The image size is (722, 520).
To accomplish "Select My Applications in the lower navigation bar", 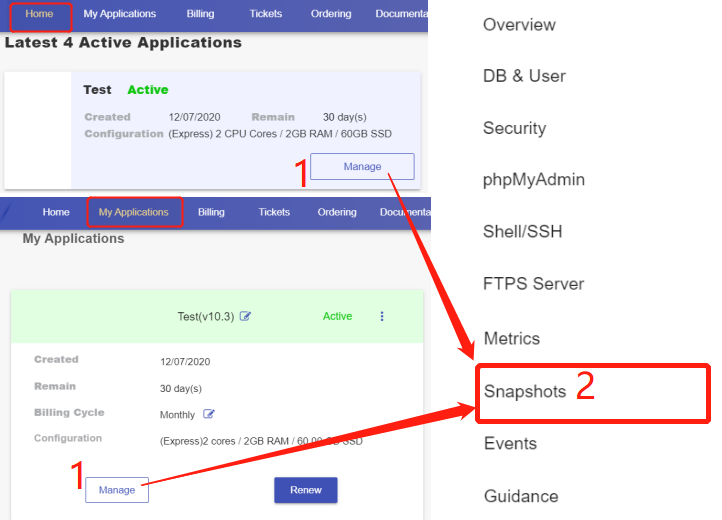I will coord(134,212).
